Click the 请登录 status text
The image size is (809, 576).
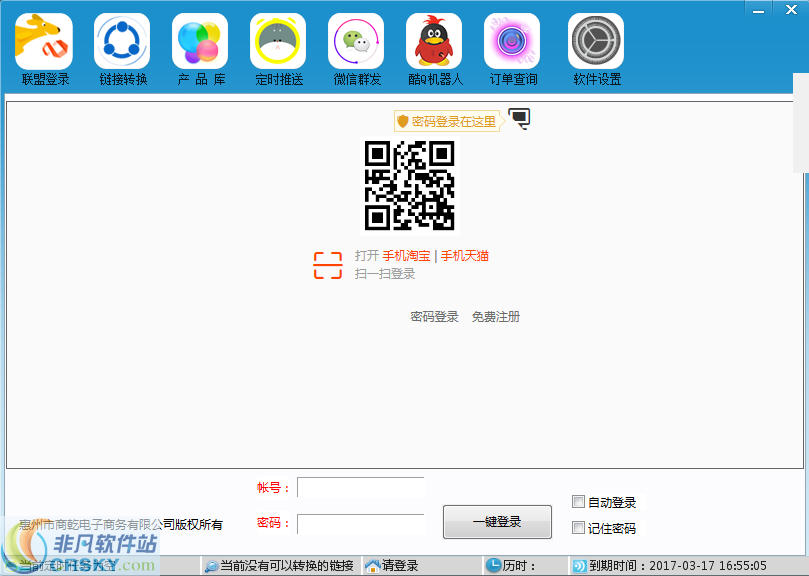click(400, 566)
